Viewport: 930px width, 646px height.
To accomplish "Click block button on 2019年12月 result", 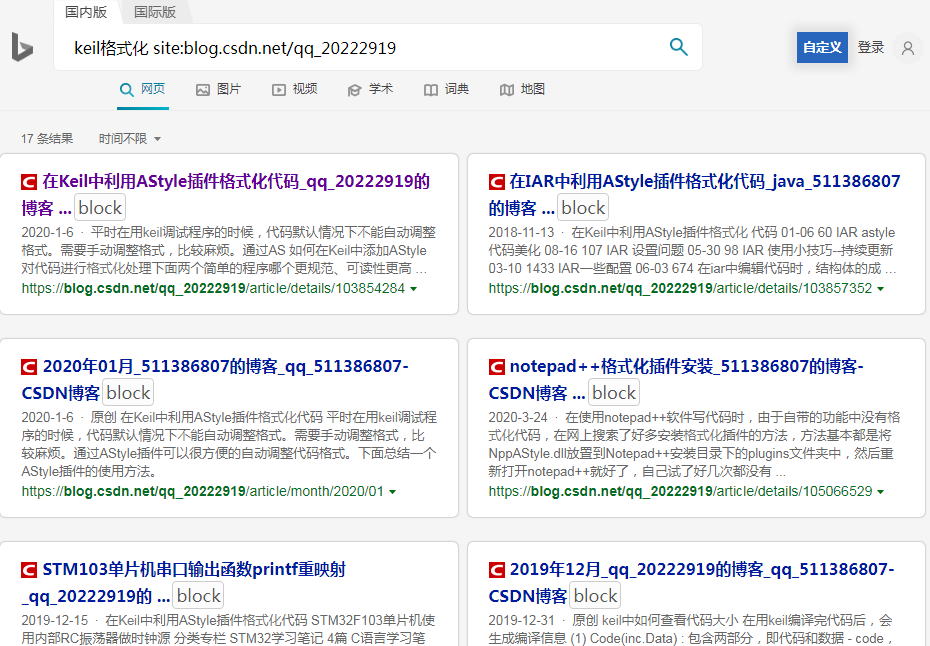I will click(x=595, y=596).
